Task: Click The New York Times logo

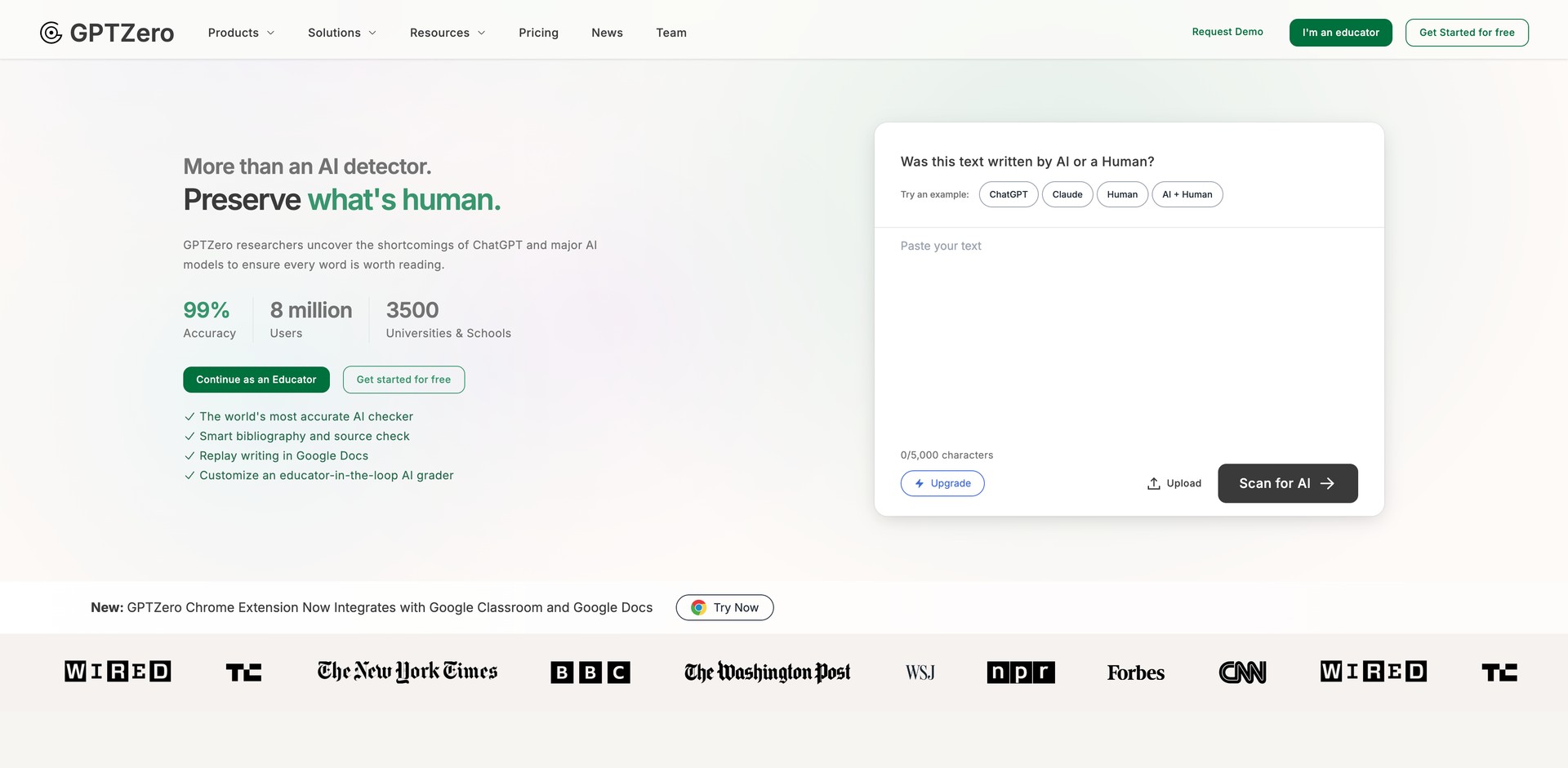Action: pyautogui.click(x=408, y=672)
